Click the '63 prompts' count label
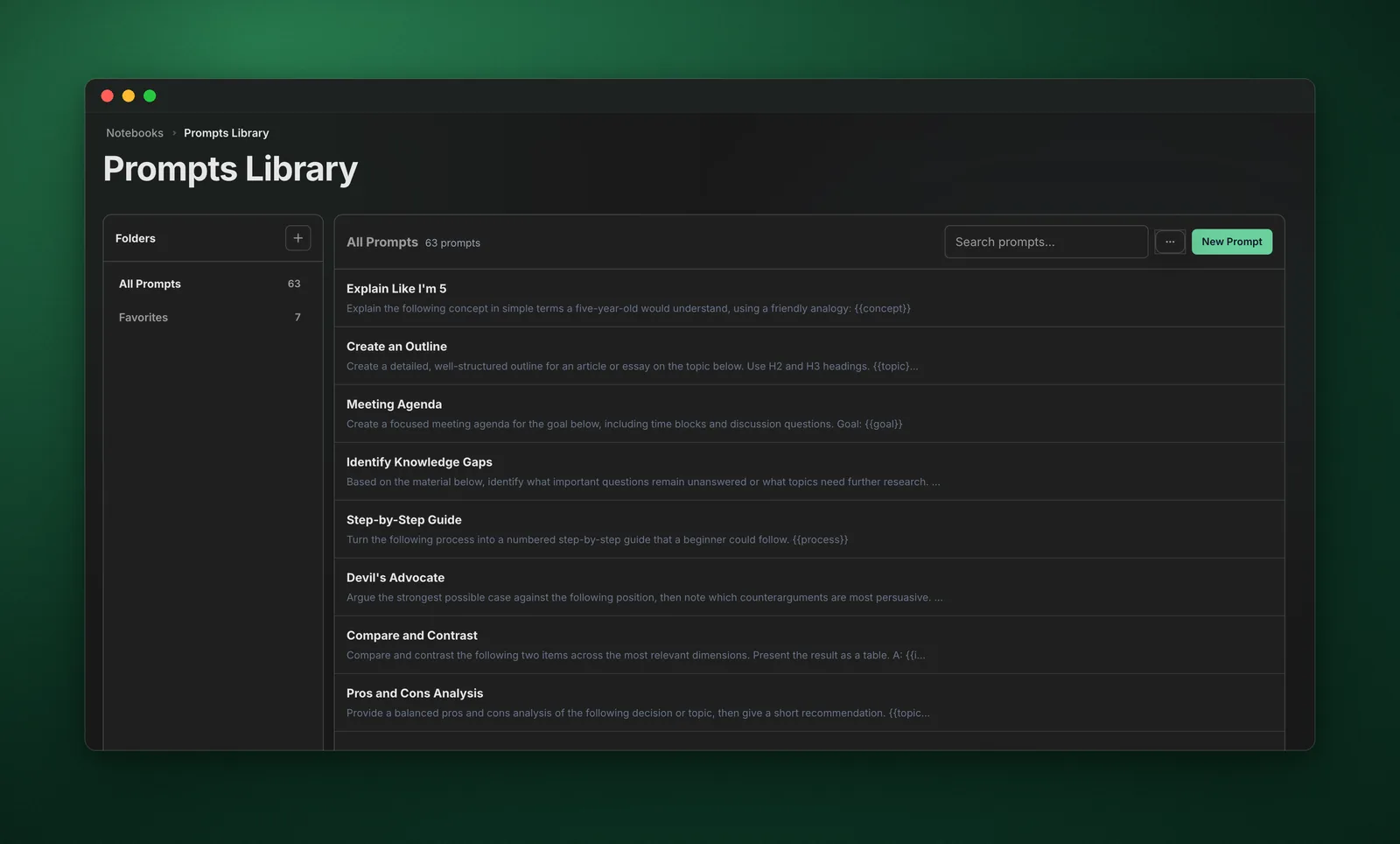 pos(452,243)
